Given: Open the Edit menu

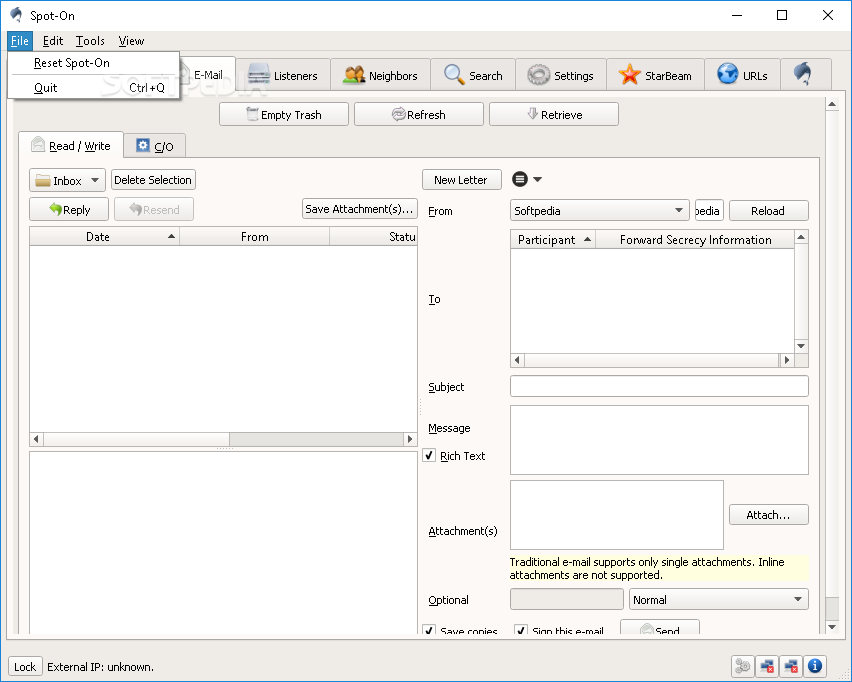Looking at the screenshot, I should (53, 41).
